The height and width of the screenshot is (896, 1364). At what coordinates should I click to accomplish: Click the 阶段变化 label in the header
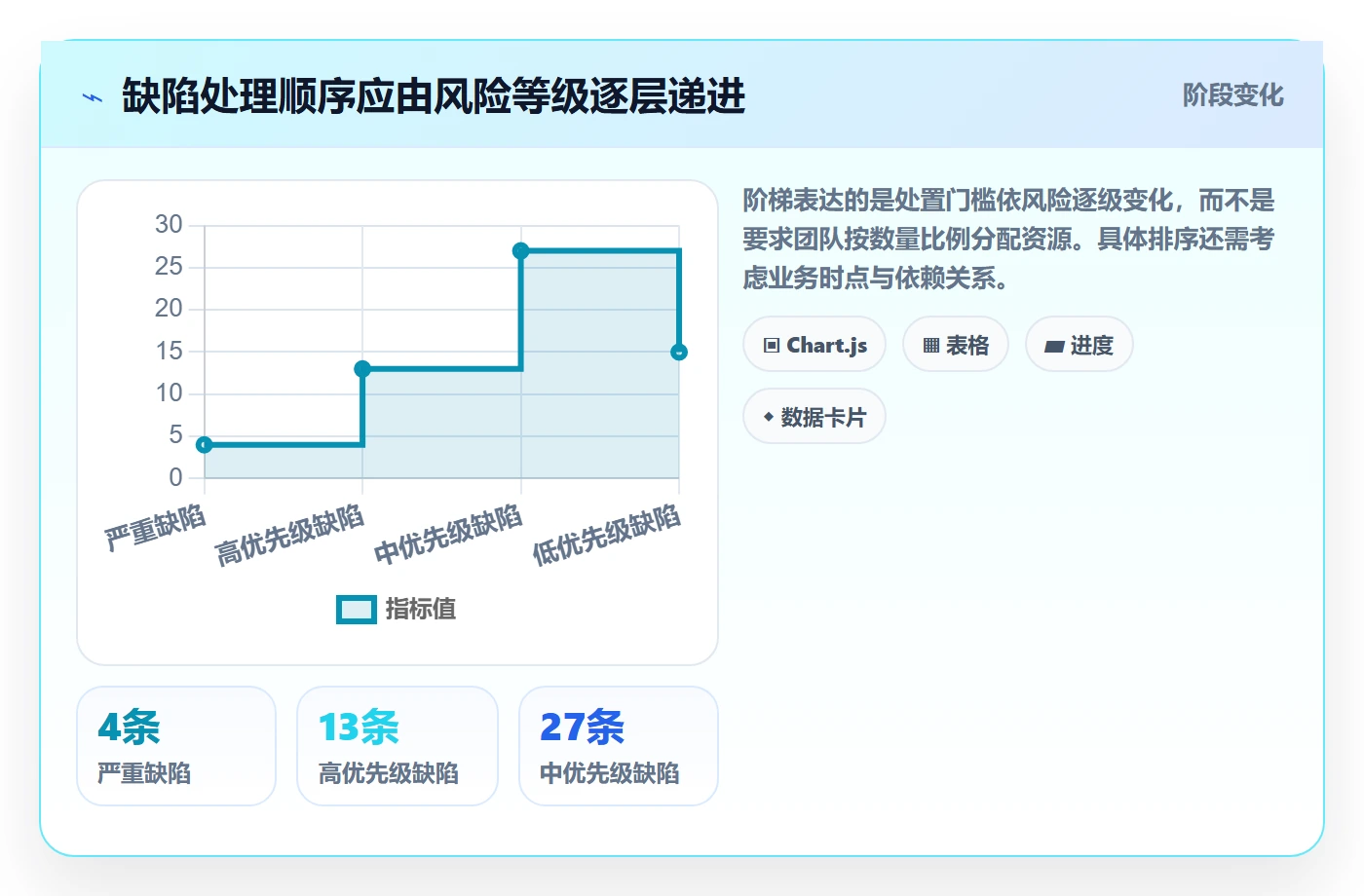[x=1233, y=95]
